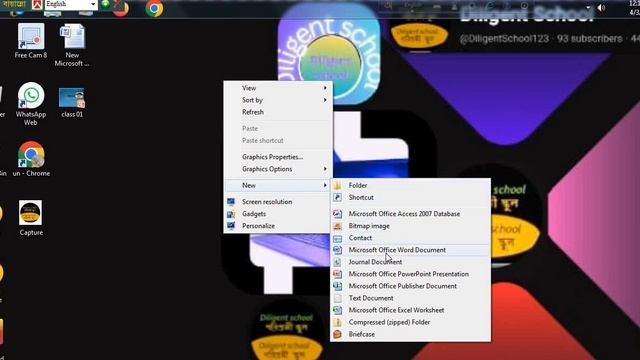Create new Journal Document
This screenshot has width=640, height=360.
pyautogui.click(x=410, y=262)
